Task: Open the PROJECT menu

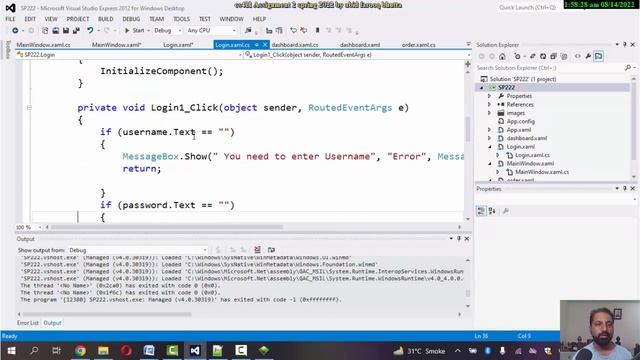Action: click(x=78, y=19)
